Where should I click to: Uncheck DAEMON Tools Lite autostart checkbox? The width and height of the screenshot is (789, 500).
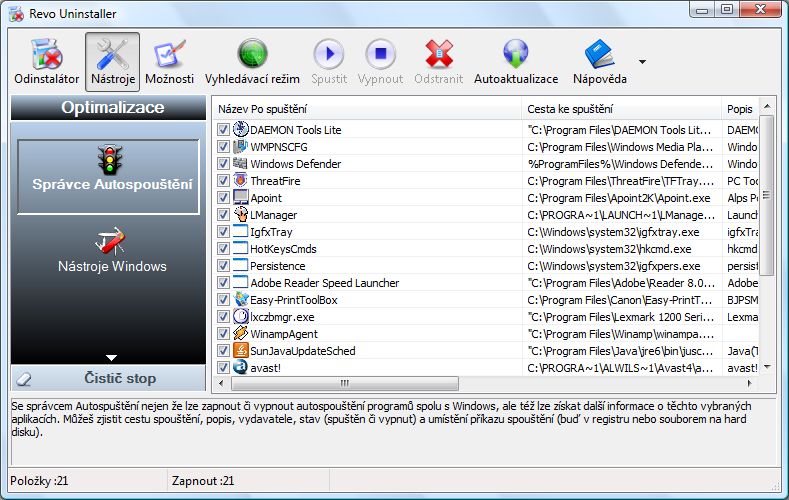click(223, 130)
